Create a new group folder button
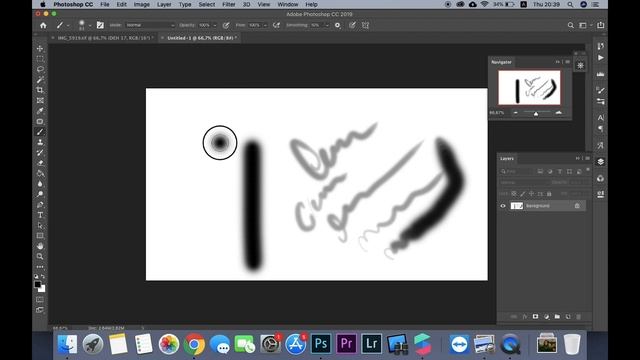This screenshot has width=640, height=360. coord(557,317)
